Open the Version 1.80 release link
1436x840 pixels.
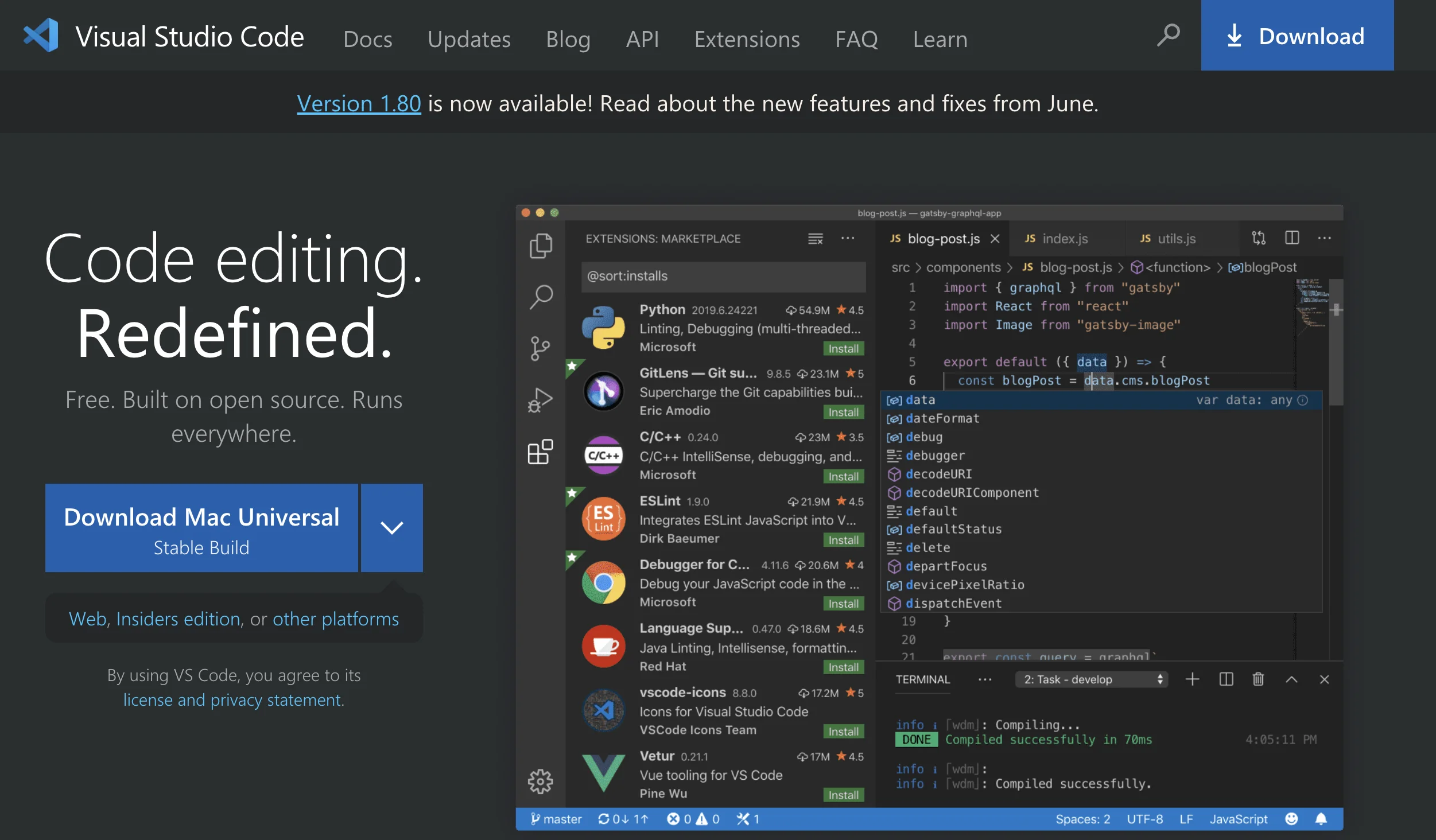[x=359, y=103]
